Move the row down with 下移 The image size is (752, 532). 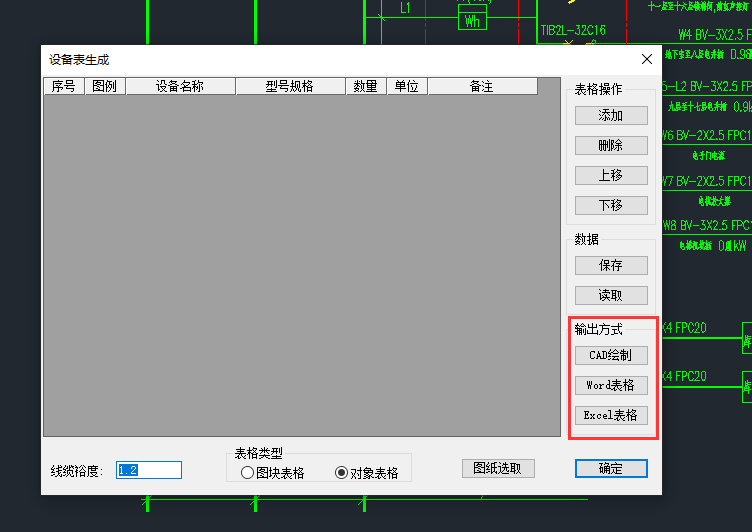coord(610,205)
